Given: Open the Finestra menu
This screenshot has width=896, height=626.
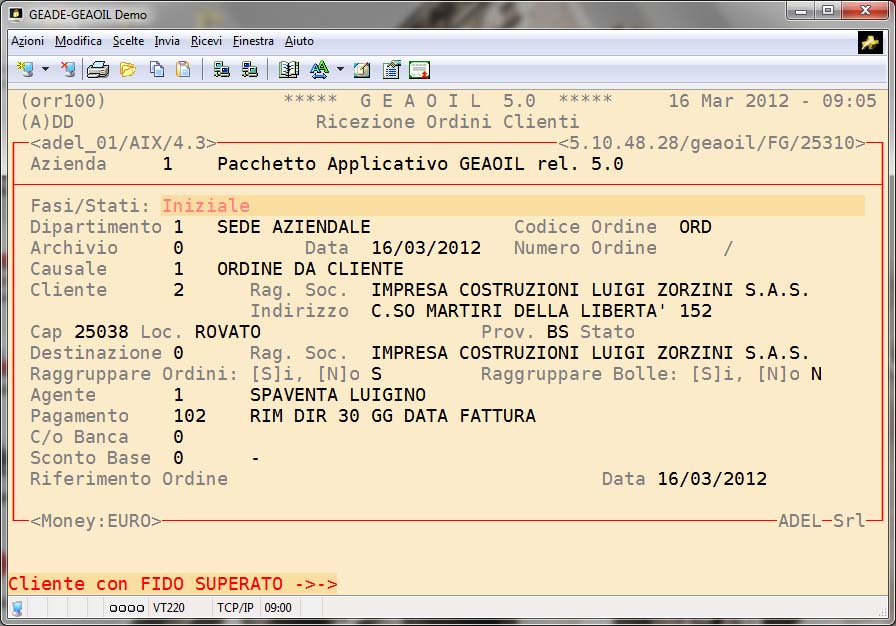Looking at the screenshot, I should point(253,41).
